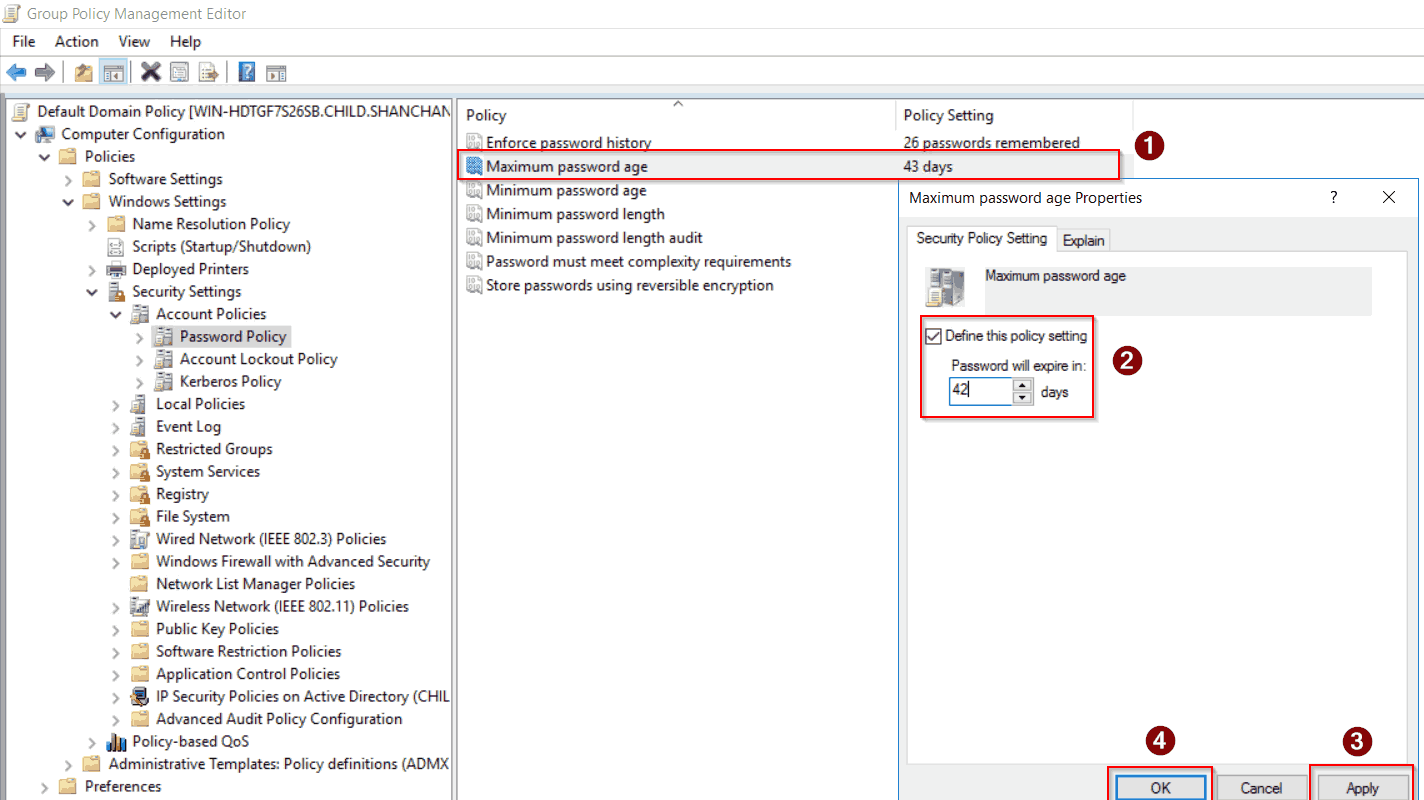Expand the Local Policies node
This screenshot has width=1424, height=800.
pyautogui.click(x=115, y=403)
